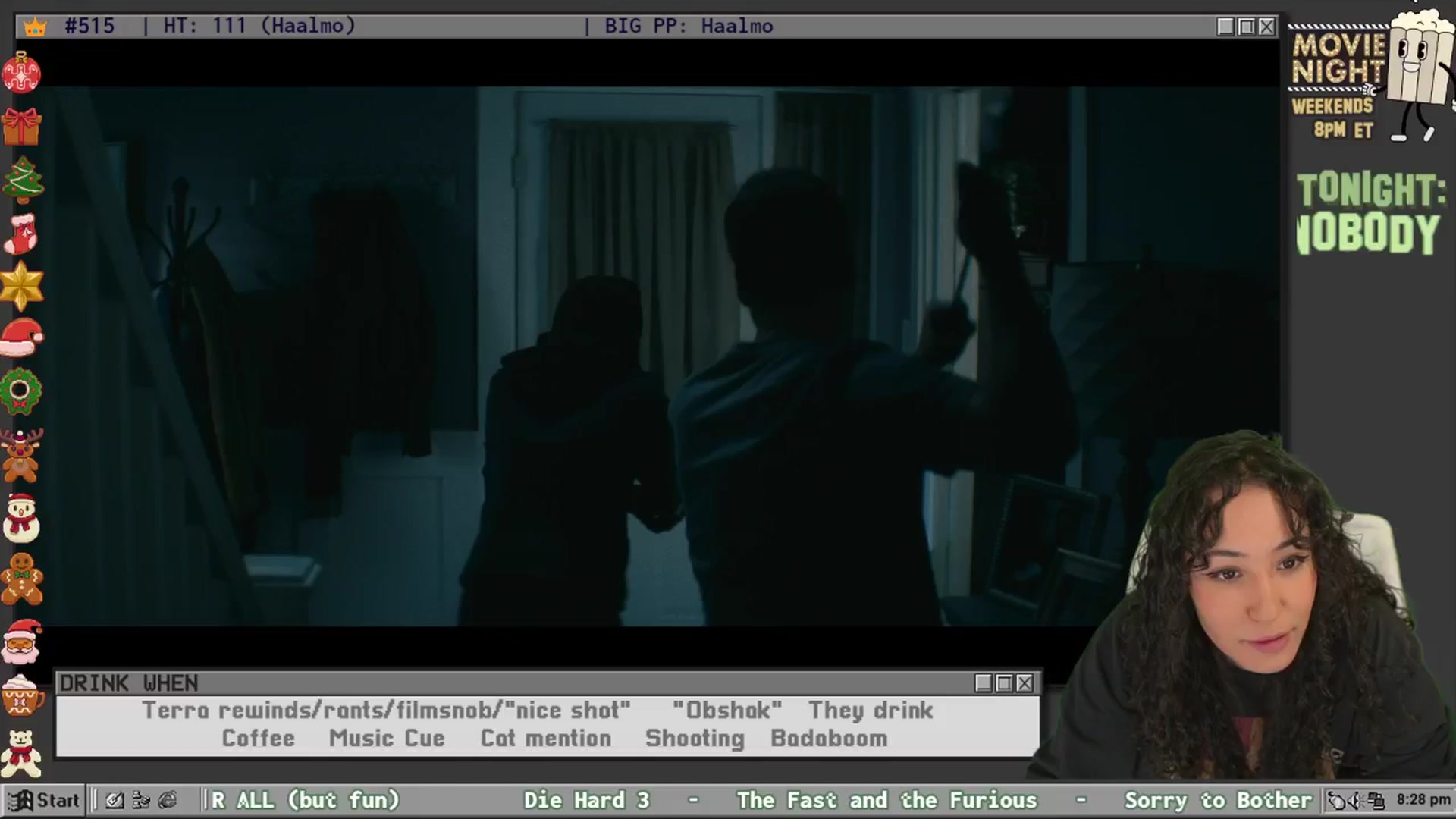The width and height of the screenshot is (1456, 819).
Task: Maximize the main movie window
Action: pos(1246,27)
